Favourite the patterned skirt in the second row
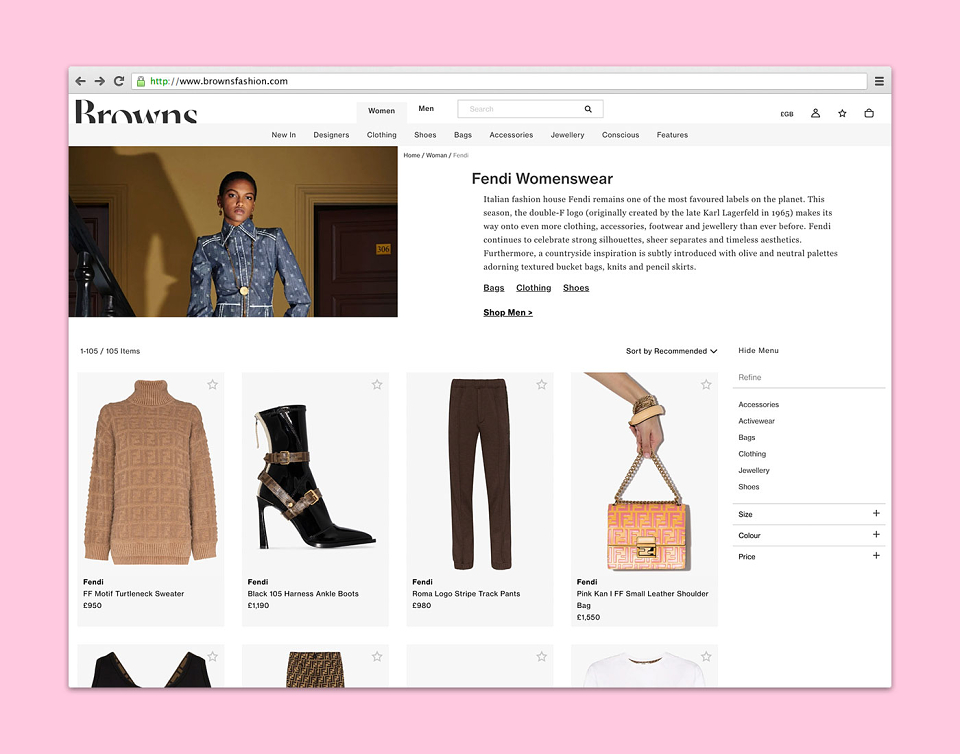Screen dimensions: 960x754 [377, 656]
